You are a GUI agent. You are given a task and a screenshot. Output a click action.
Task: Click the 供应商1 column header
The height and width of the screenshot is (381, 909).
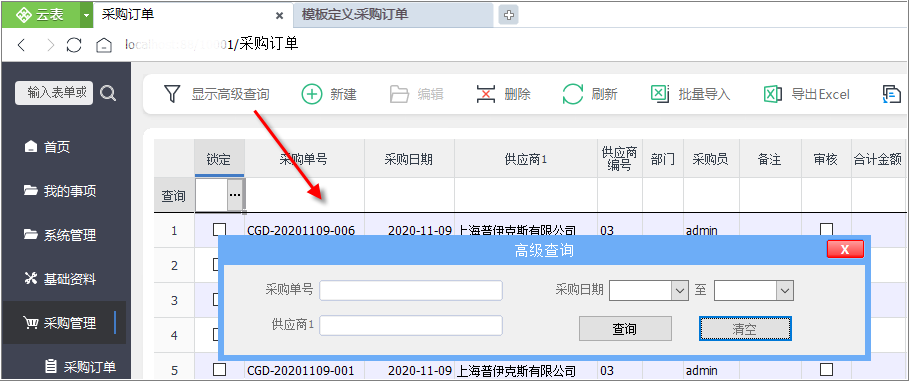click(526, 158)
